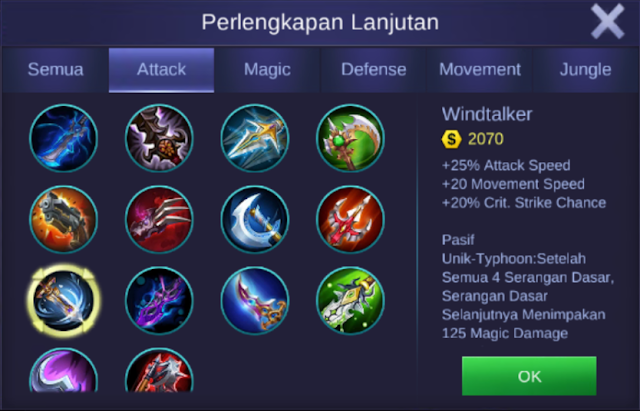
Task: Show the Jungle equipment tab
Action: pos(585,70)
